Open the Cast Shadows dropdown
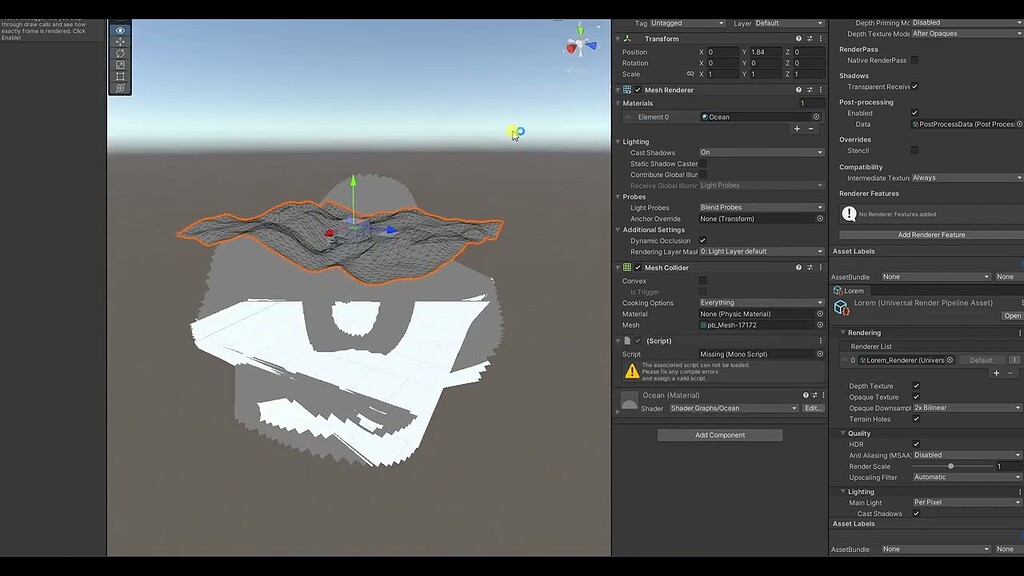The image size is (1024, 576). click(x=760, y=152)
